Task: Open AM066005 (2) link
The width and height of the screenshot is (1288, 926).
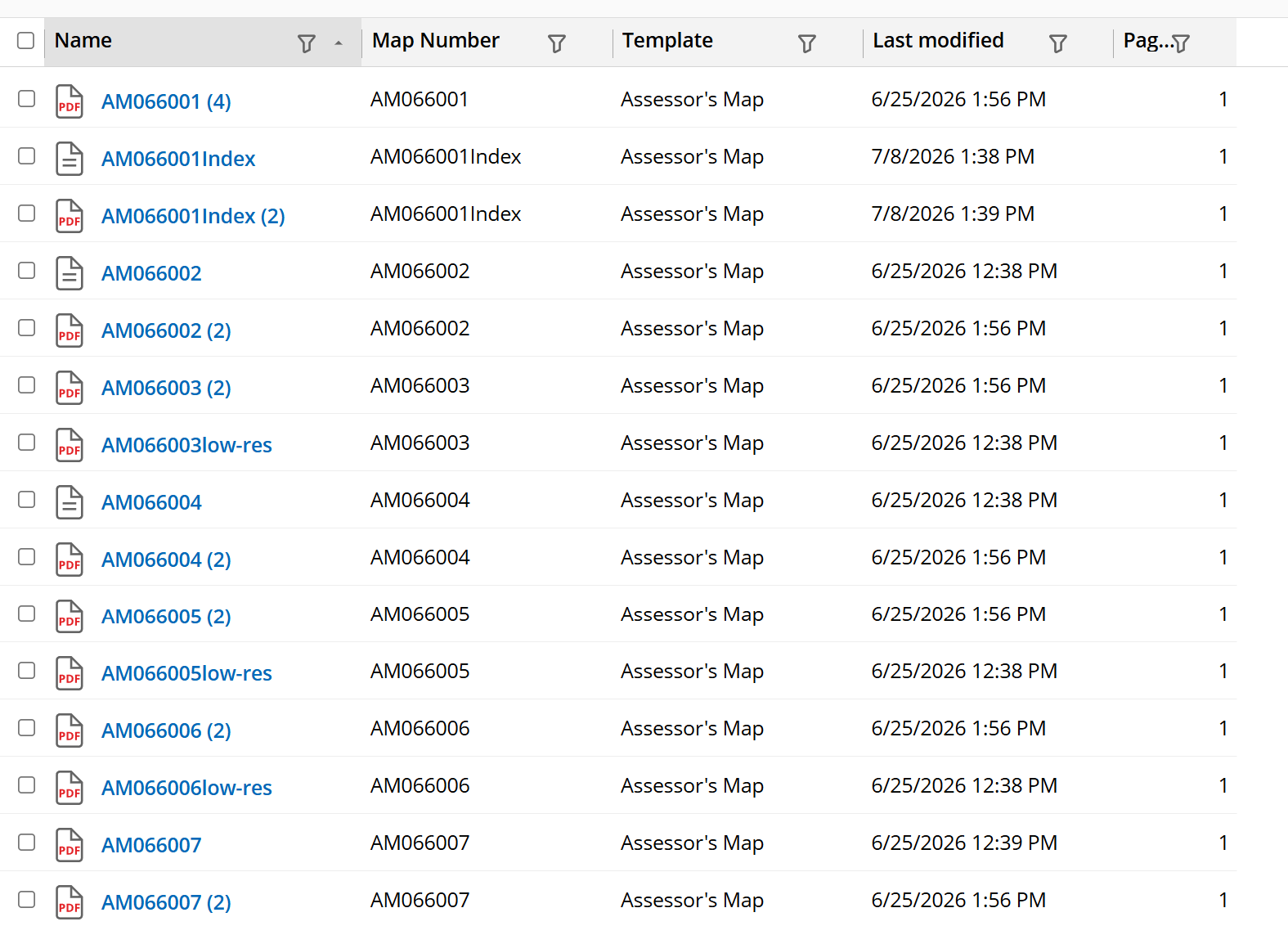Action: (166, 616)
